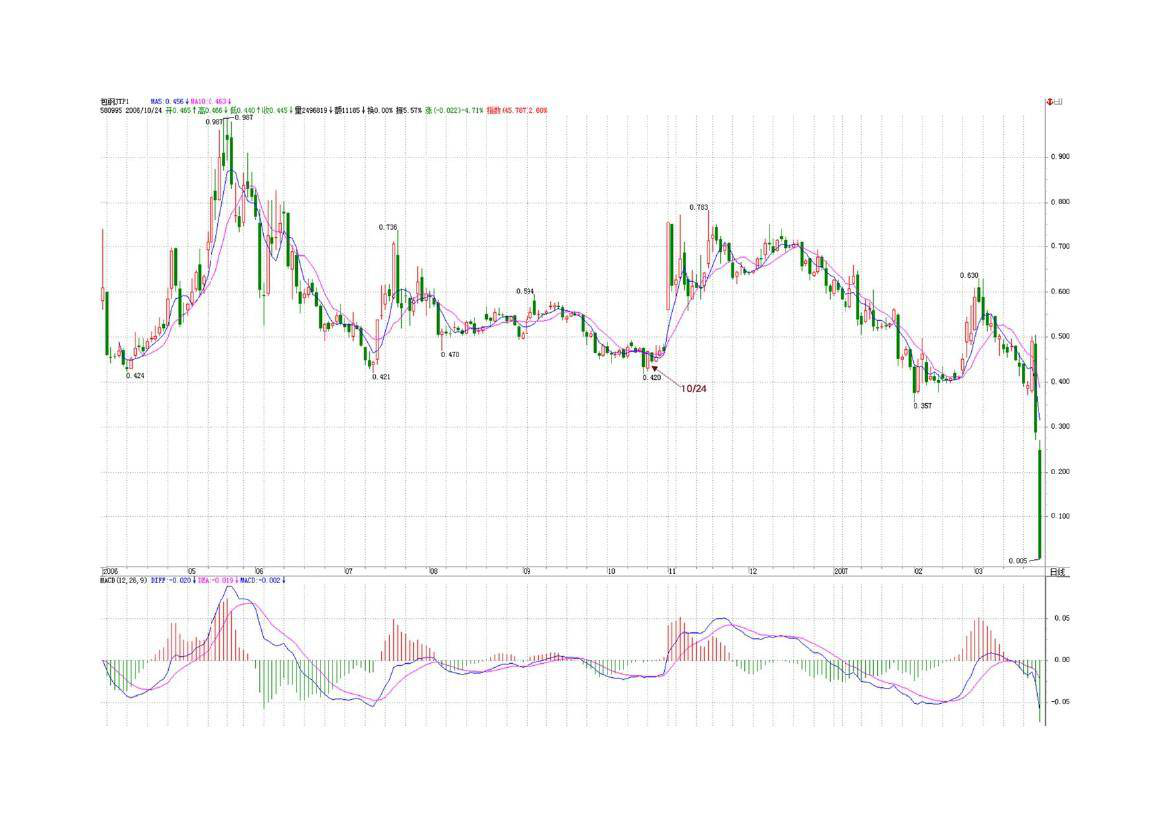Screen dimensions: 1169x827
Task: Click the pink MA10 moving average label
Action: point(210,102)
